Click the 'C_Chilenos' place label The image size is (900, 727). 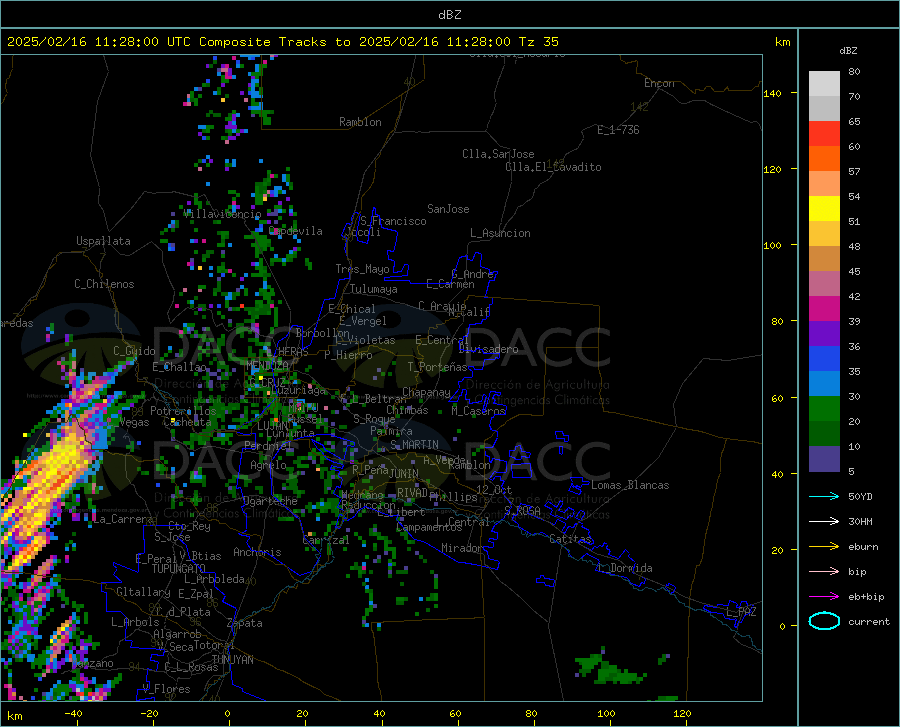(104, 284)
